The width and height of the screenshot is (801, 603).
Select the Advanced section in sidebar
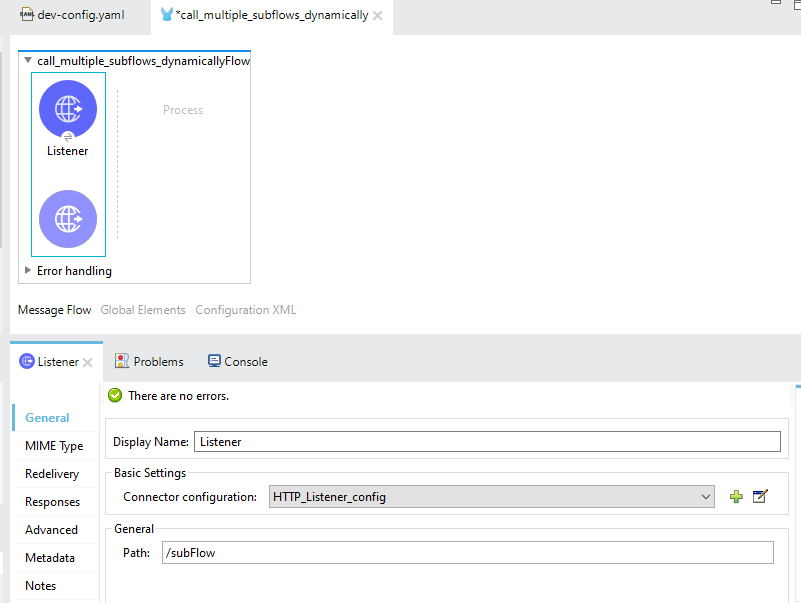click(51, 530)
